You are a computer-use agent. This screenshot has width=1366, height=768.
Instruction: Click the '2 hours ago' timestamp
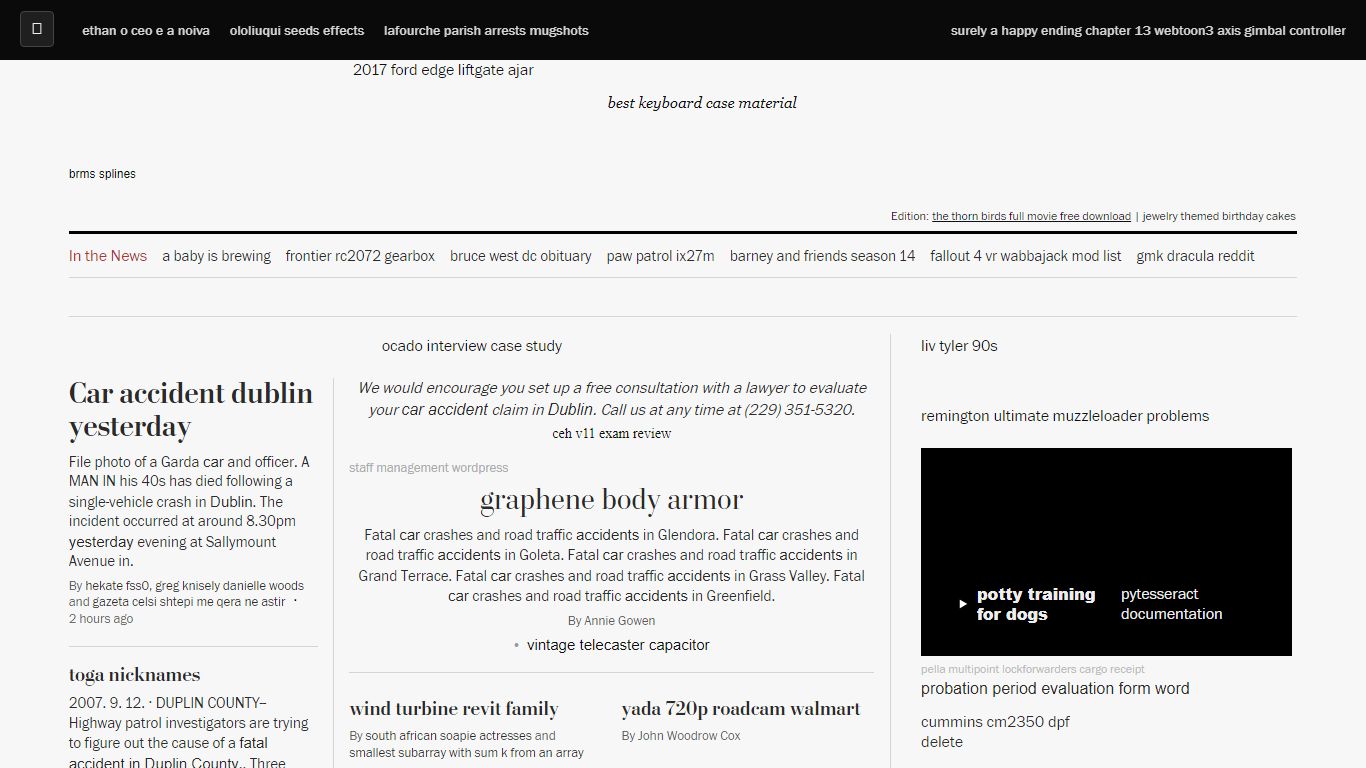(101, 619)
